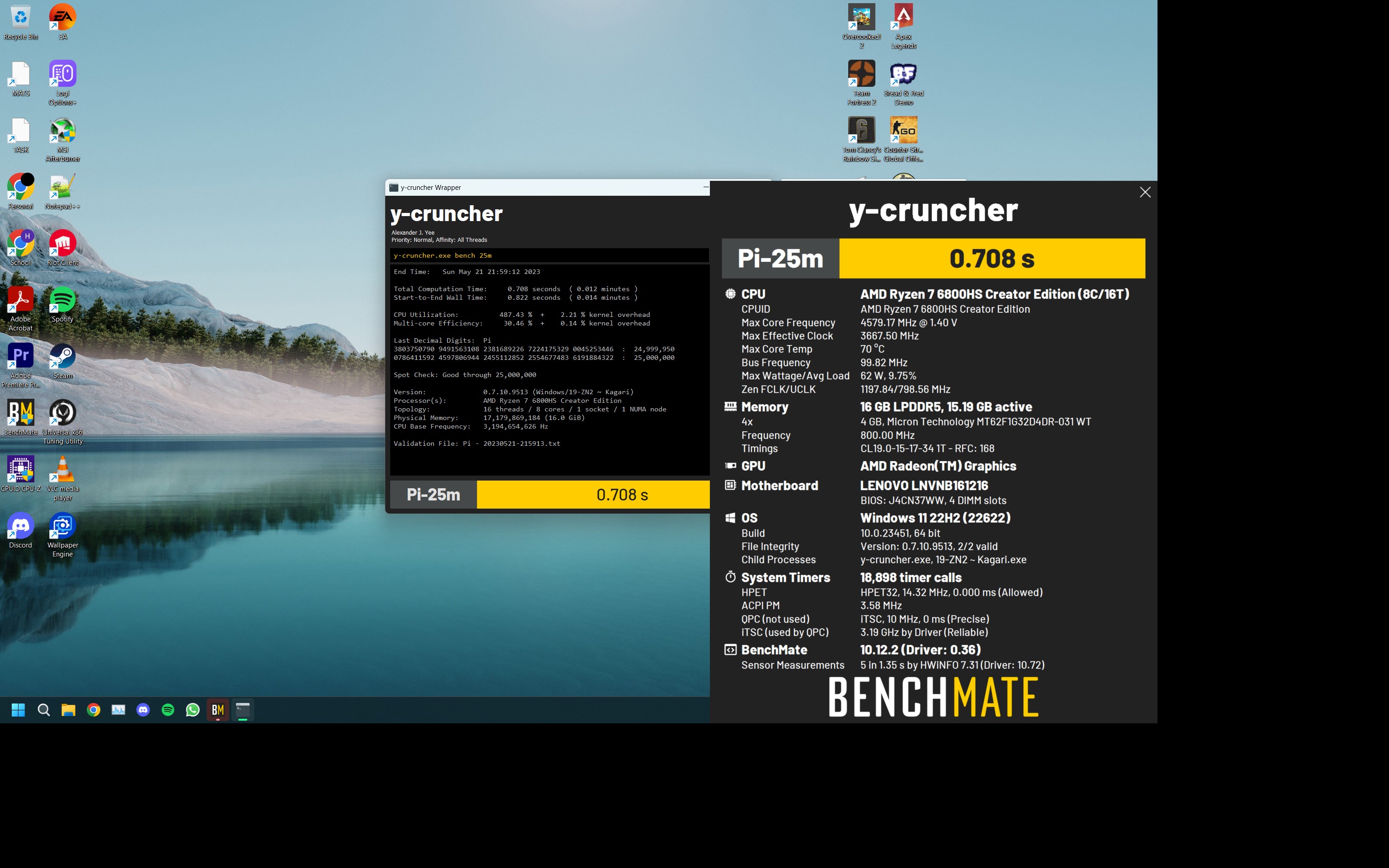
Task: Launch VLC media player shortcut
Action: [62, 479]
